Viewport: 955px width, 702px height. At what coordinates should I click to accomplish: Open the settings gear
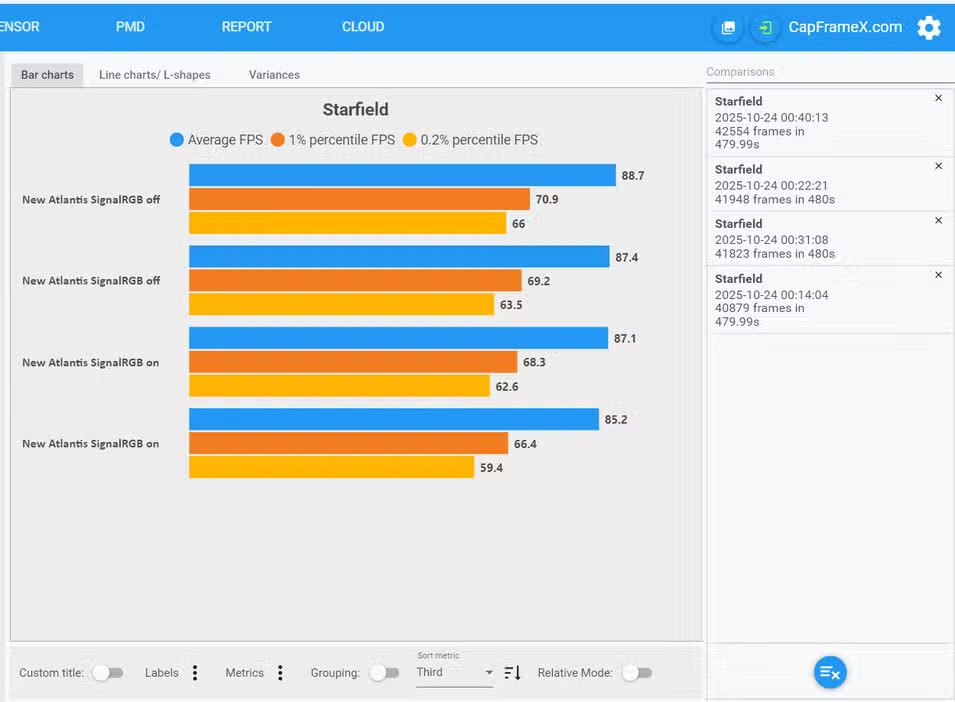929,28
